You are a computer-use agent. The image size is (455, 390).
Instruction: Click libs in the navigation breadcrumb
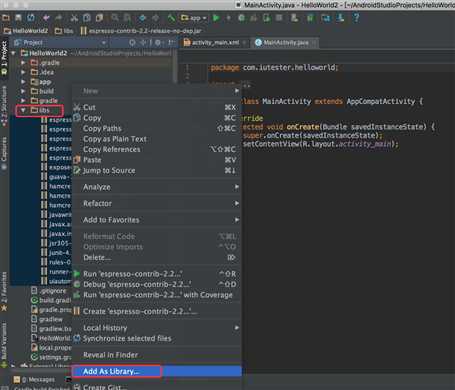coord(64,31)
